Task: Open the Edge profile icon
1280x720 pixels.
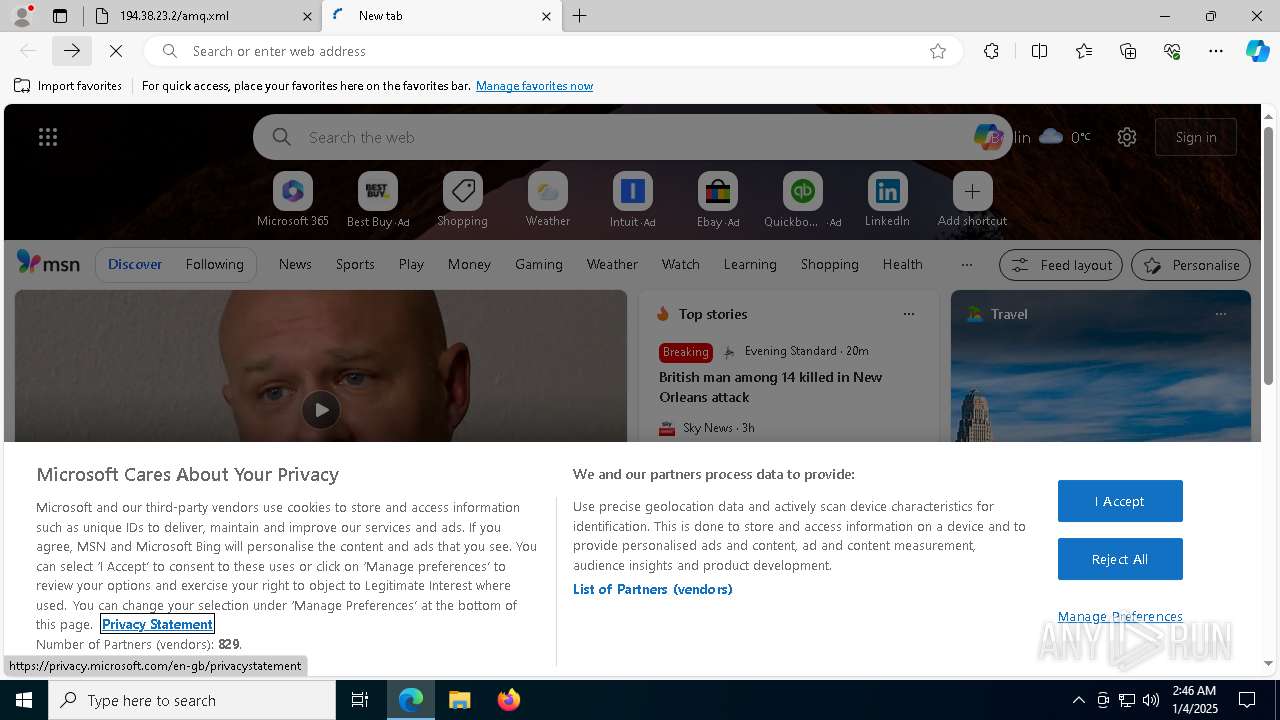Action: click(x=21, y=16)
